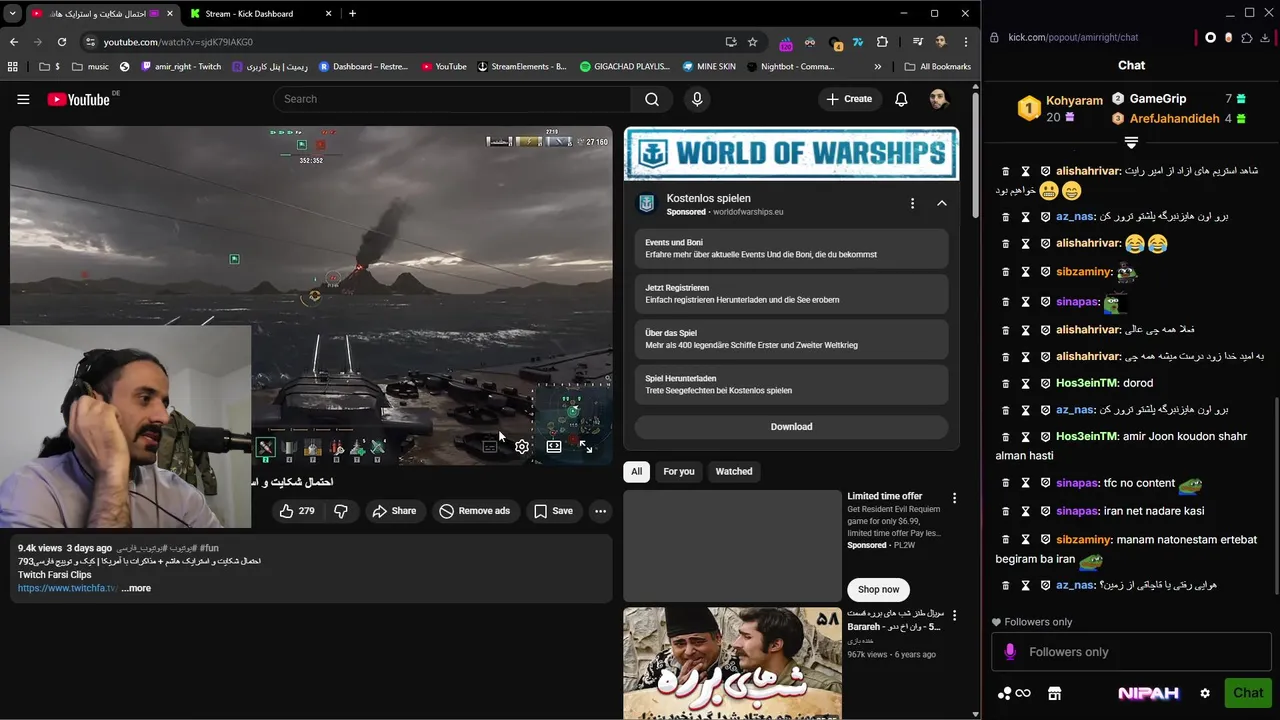Viewport: 1280px width, 720px height.
Task: Open the music bookmarks folder
Action: [90, 67]
